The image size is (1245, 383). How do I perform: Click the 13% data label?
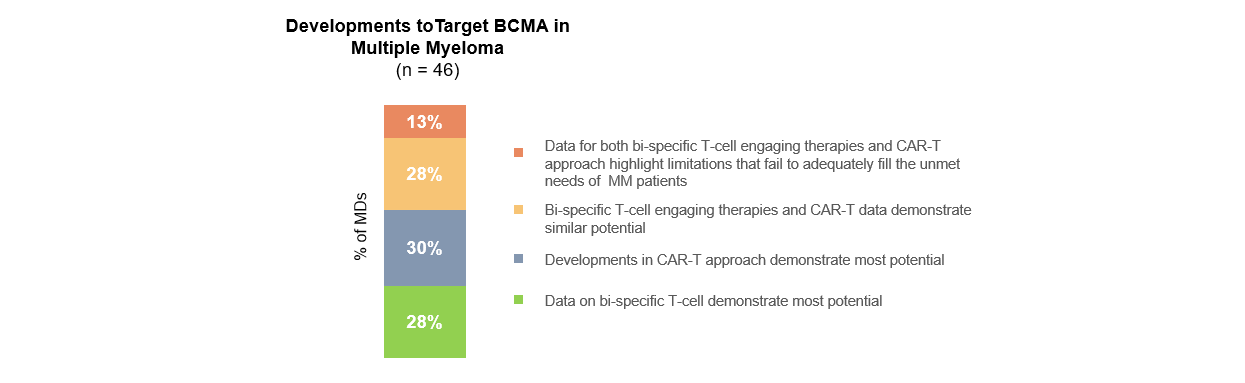(425, 122)
